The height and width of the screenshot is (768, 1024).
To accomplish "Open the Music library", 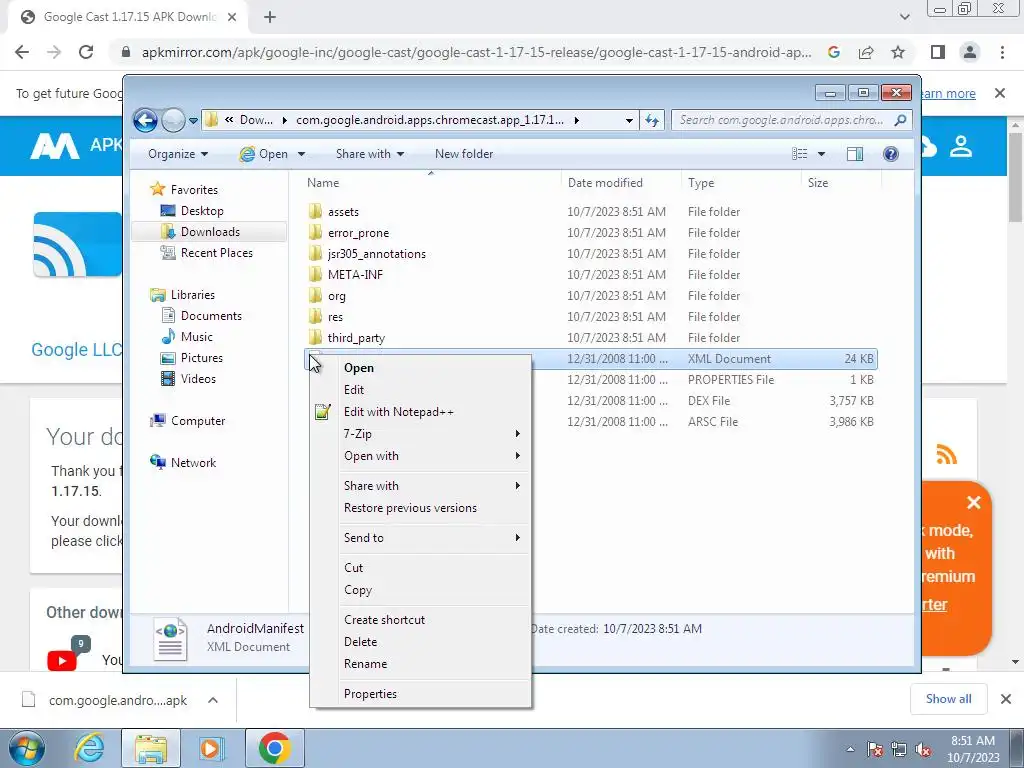I will pos(196,337).
